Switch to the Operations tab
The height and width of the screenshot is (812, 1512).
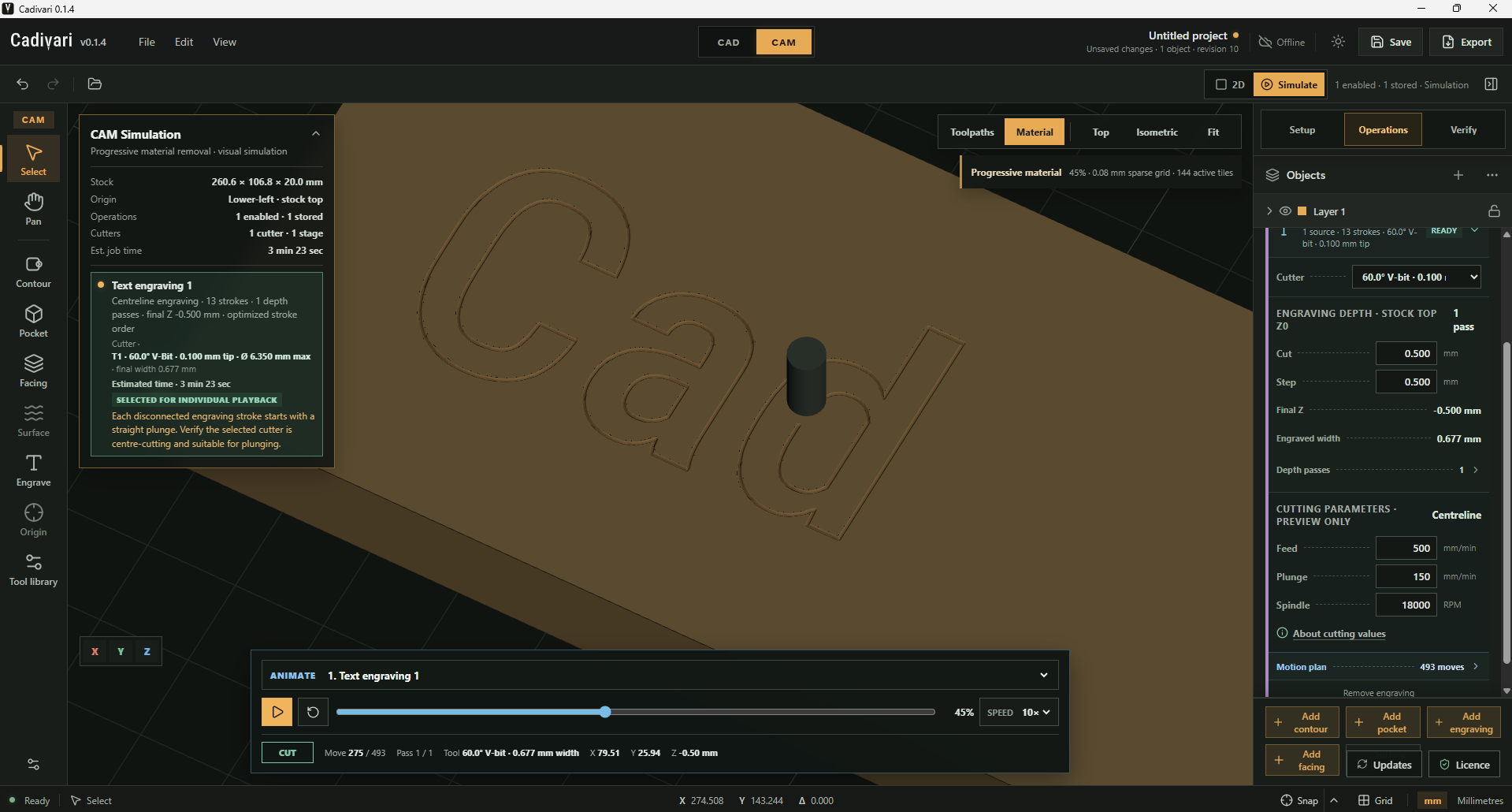(1383, 130)
